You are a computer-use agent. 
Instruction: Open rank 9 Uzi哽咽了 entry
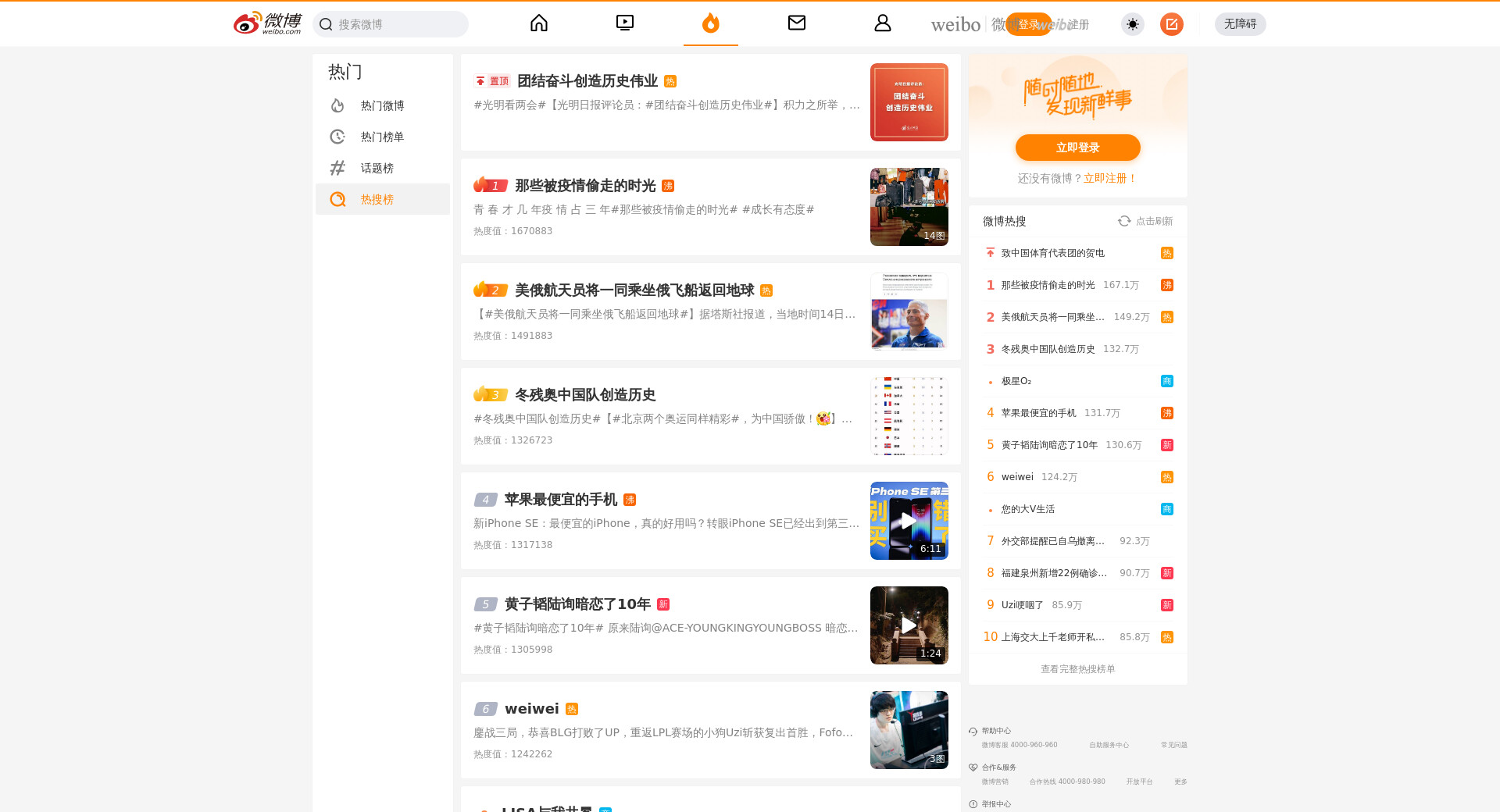click(1078, 605)
